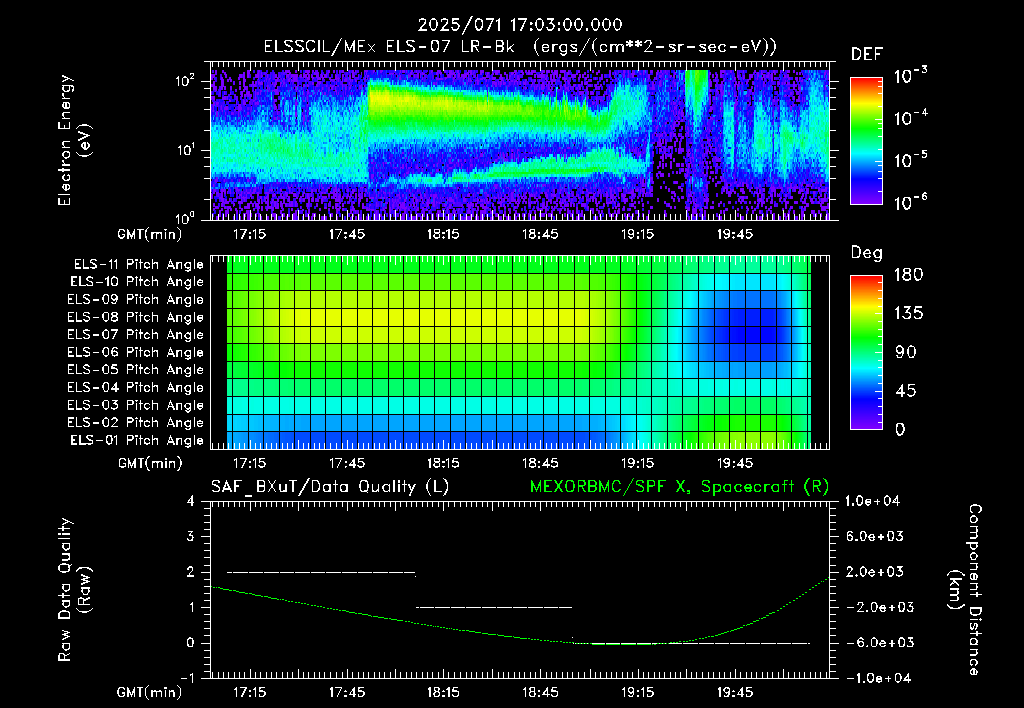Select ELS-03 Pitch Angle row label
Image resolution: width=1024 pixels, height=708 pixels.
135,405
